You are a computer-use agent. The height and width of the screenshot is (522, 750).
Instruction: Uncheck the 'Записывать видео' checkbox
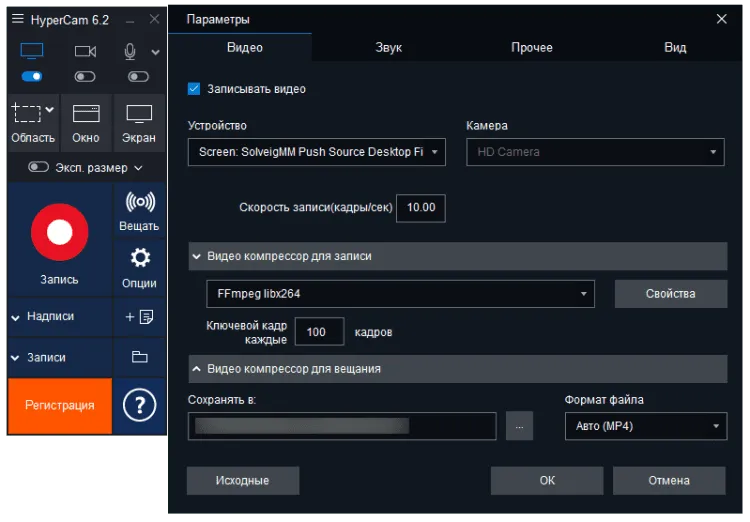pos(194,89)
